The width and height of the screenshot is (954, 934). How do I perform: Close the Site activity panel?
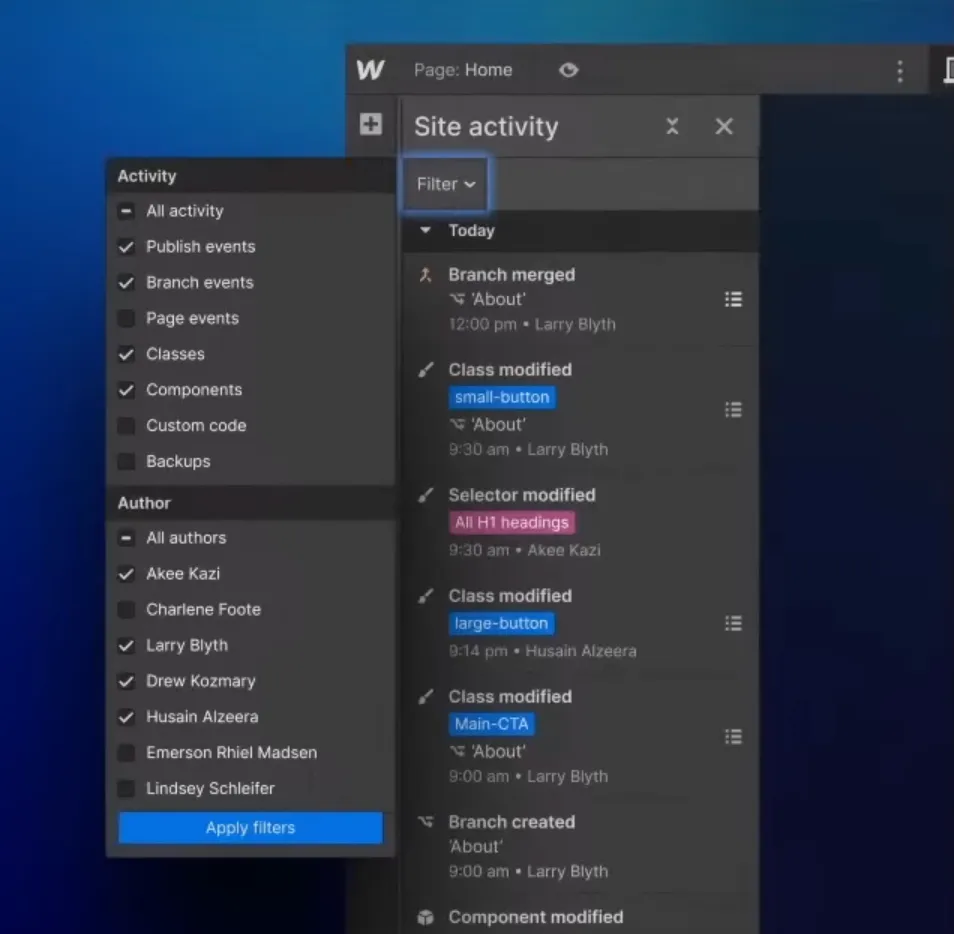(724, 127)
